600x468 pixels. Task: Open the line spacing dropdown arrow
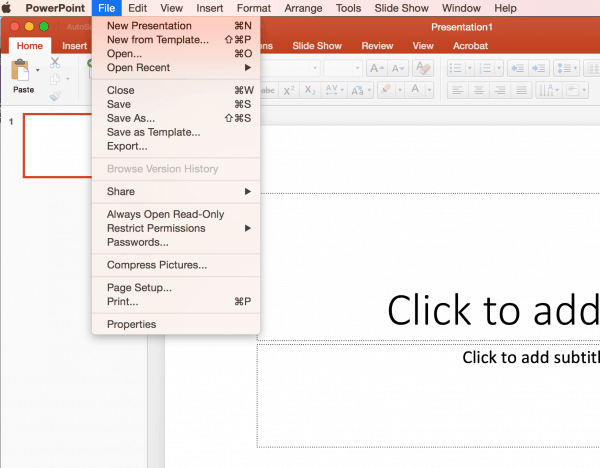click(576, 68)
